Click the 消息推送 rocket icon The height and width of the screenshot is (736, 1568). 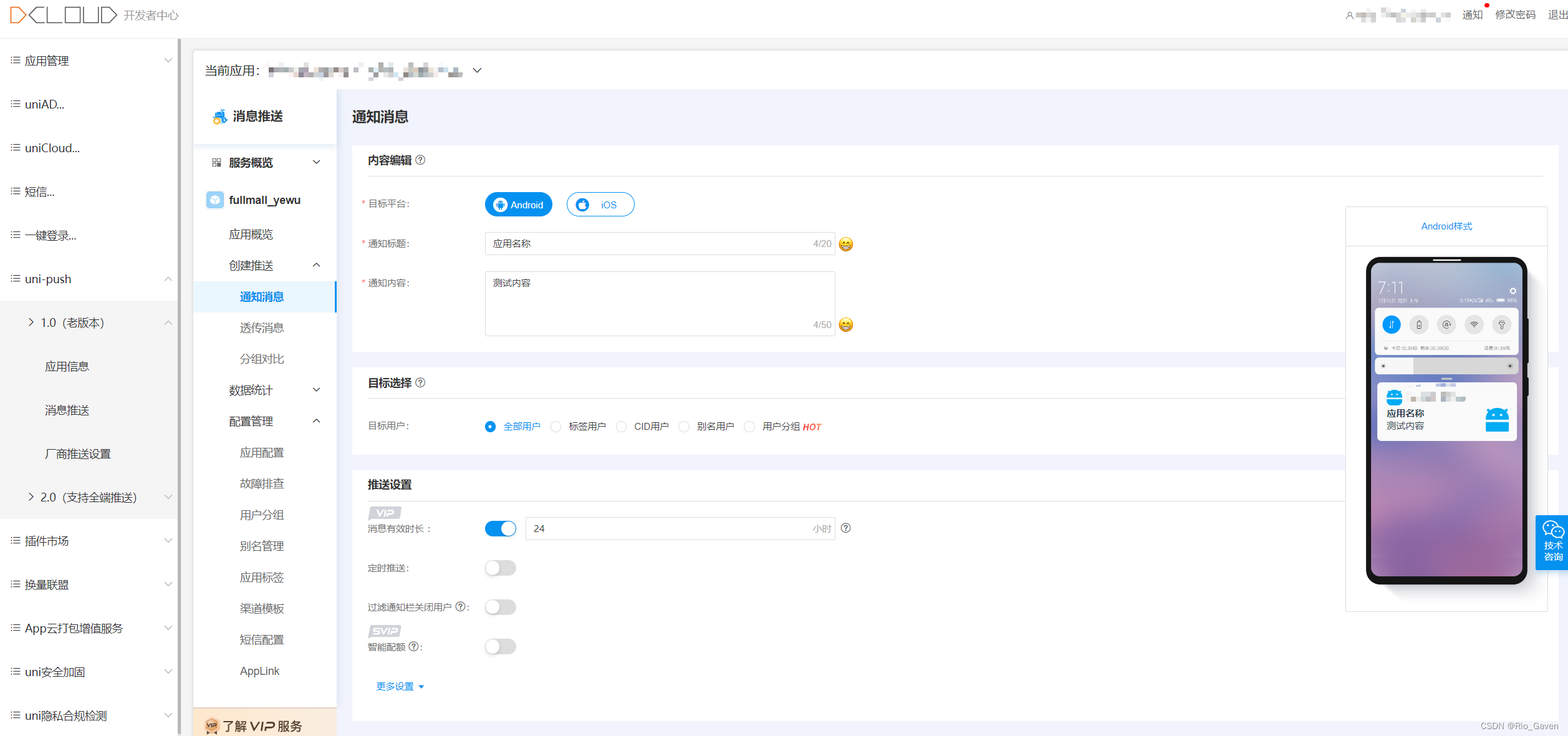[219, 117]
